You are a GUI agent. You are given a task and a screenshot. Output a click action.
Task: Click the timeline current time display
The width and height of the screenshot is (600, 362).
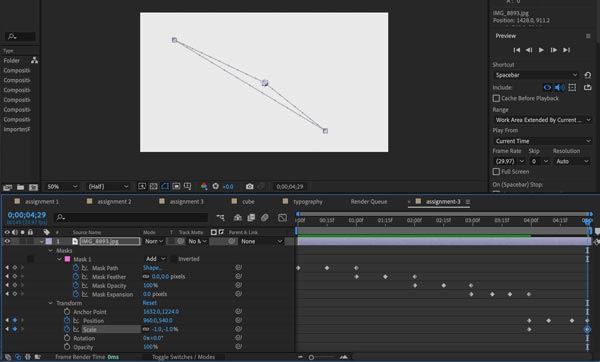tap(27, 215)
